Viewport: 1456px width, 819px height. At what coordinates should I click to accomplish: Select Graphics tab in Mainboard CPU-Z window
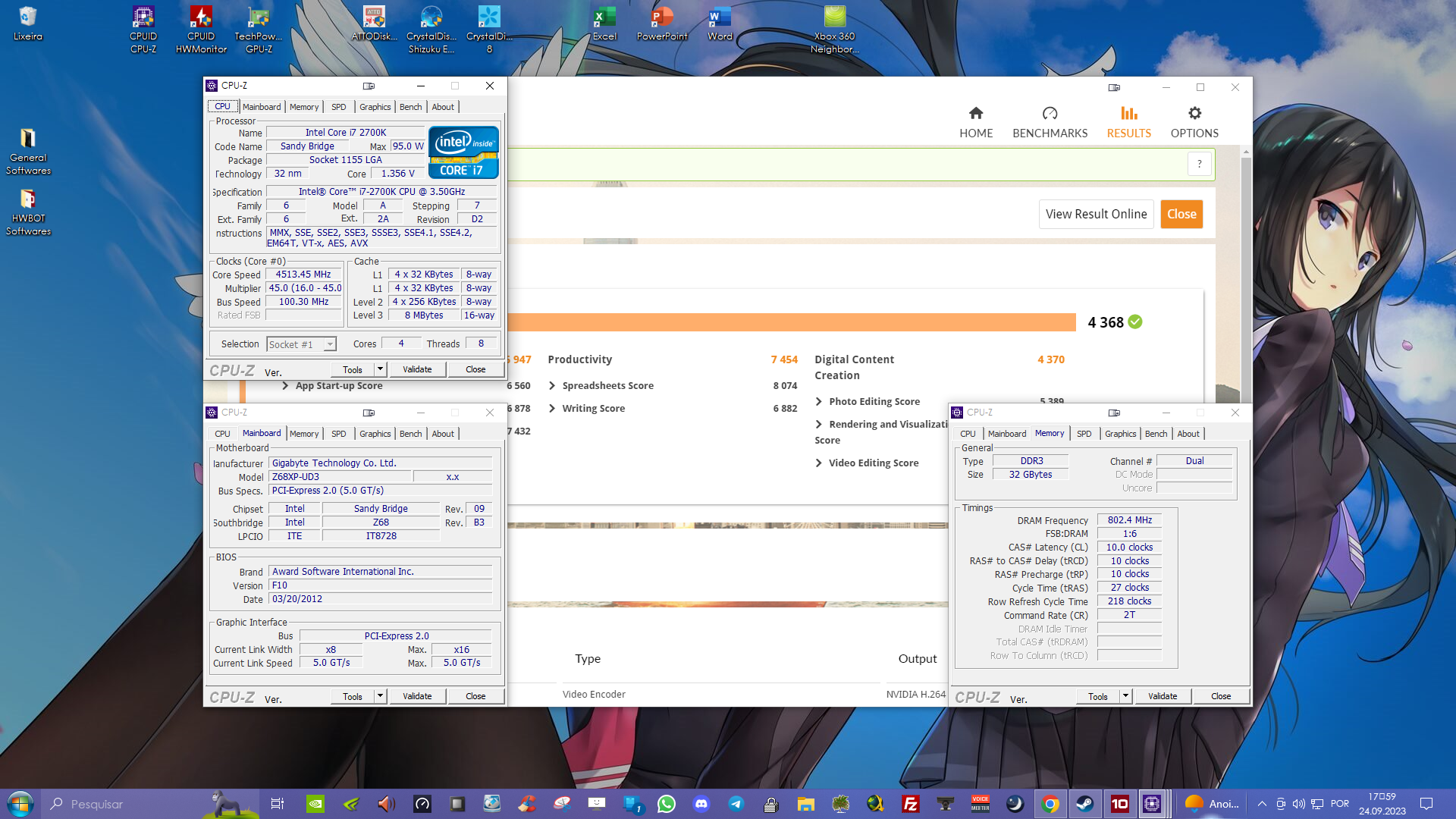(x=375, y=434)
